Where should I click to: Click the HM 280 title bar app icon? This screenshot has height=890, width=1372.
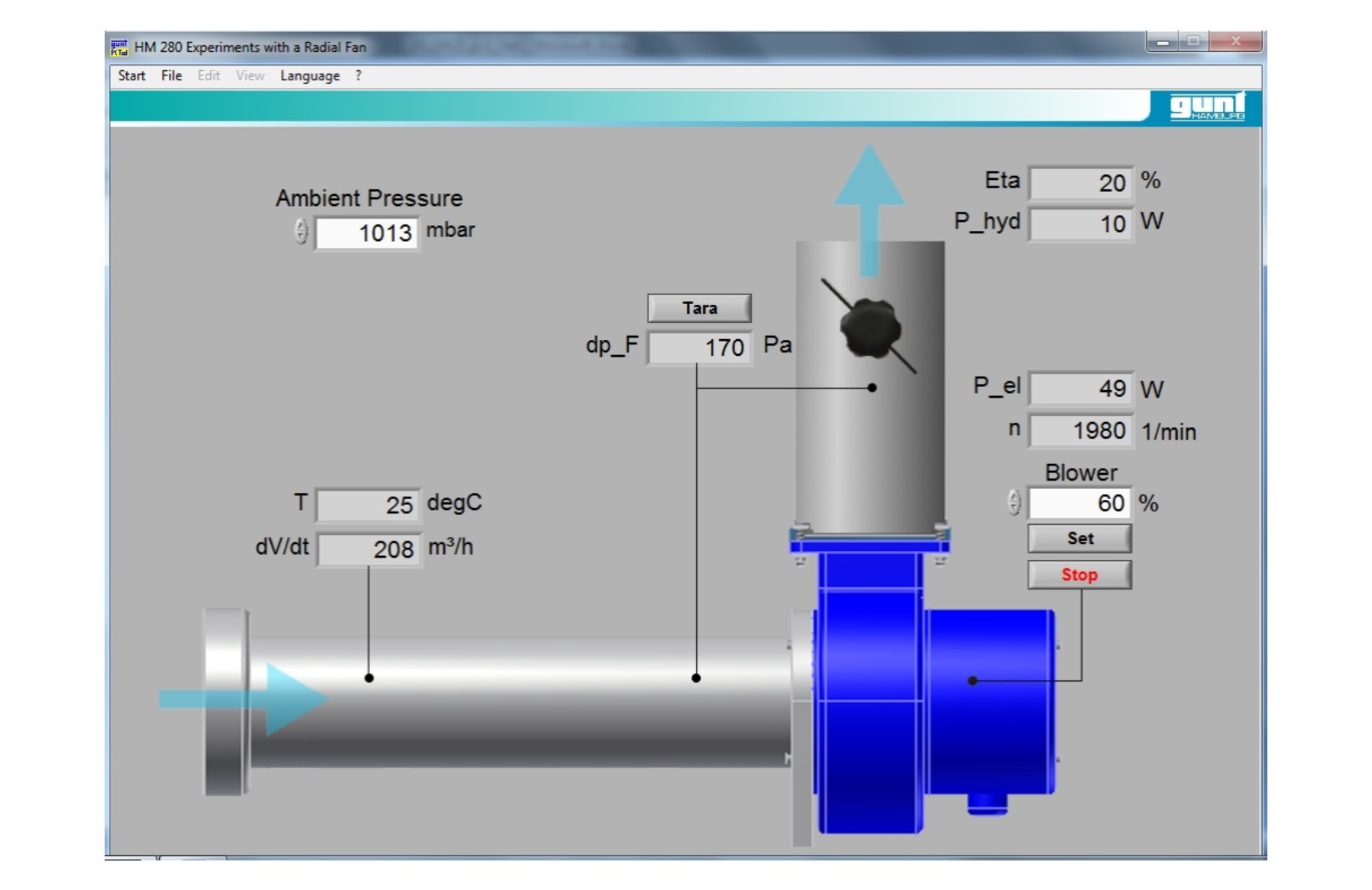120,47
